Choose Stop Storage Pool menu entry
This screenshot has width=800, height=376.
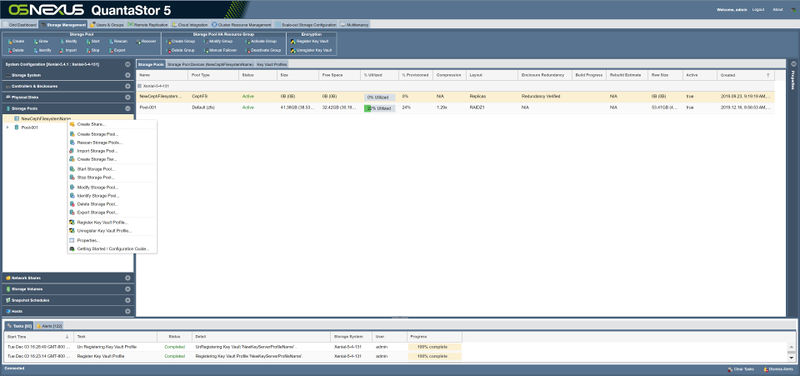[x=112, y=178]
